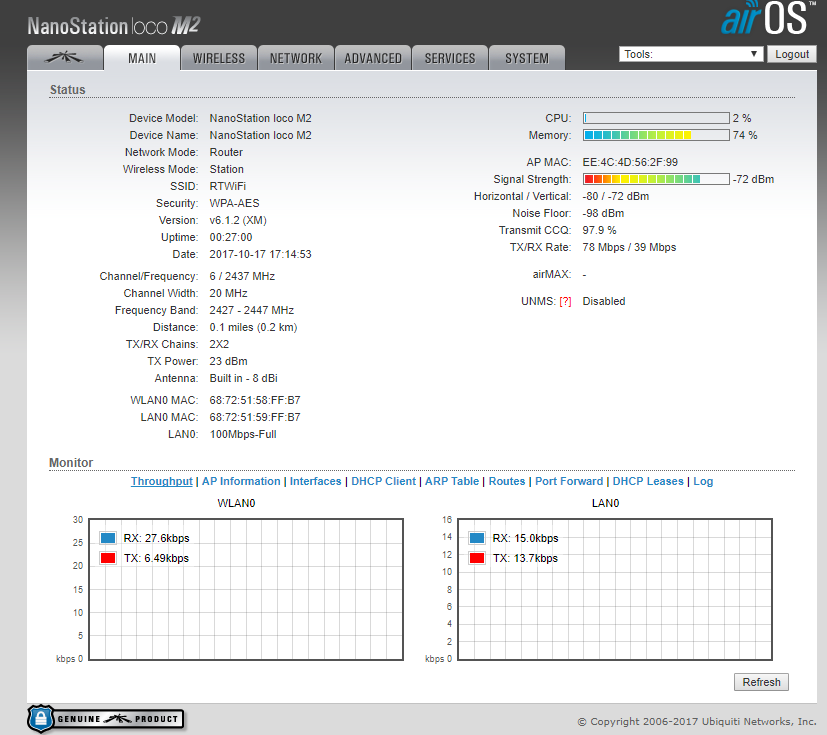The height and width of the screenshot is (735, 827).
Task: Select the channel value 6 / 2437 MHz
Action: 242,276
